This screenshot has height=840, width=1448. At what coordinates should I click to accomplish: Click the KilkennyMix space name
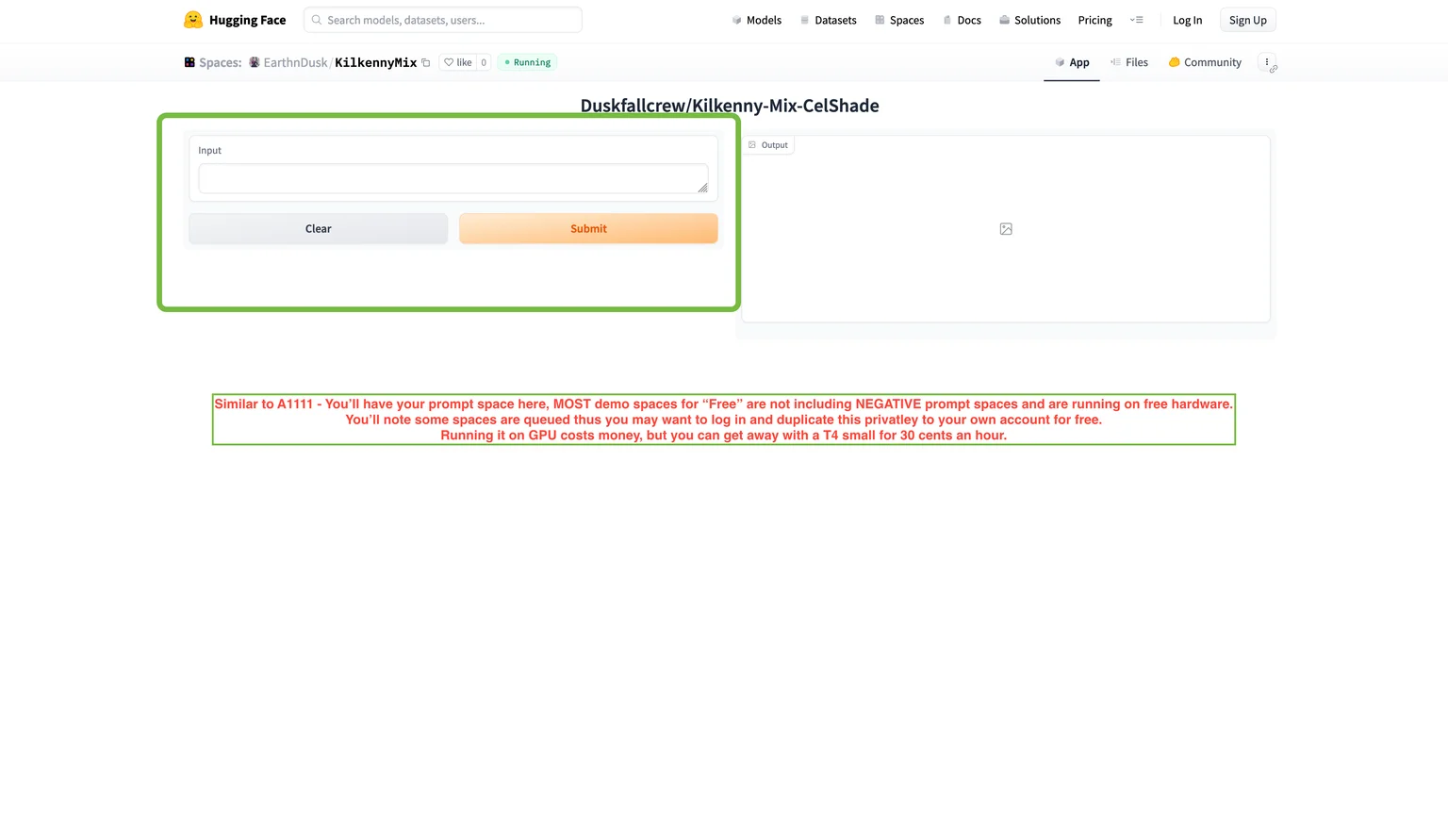(376, 62)
